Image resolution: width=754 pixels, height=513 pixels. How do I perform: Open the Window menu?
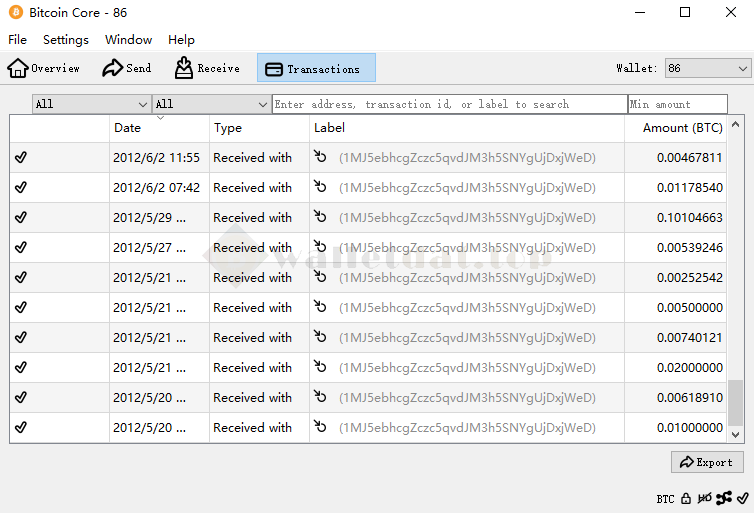pyautogui.click(x=128, y=40)
